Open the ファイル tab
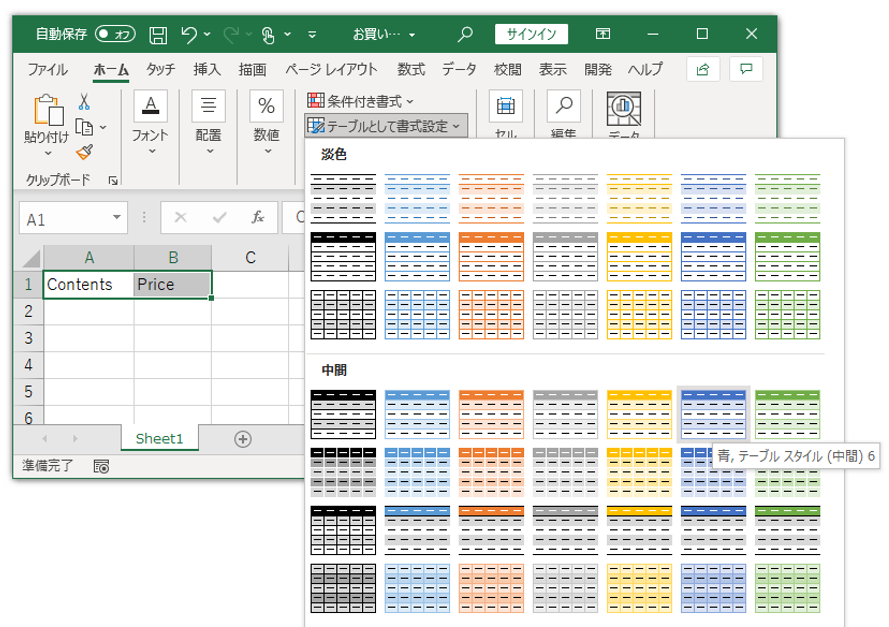The height and width of the screenshot is (627, 889). point(48,69)
